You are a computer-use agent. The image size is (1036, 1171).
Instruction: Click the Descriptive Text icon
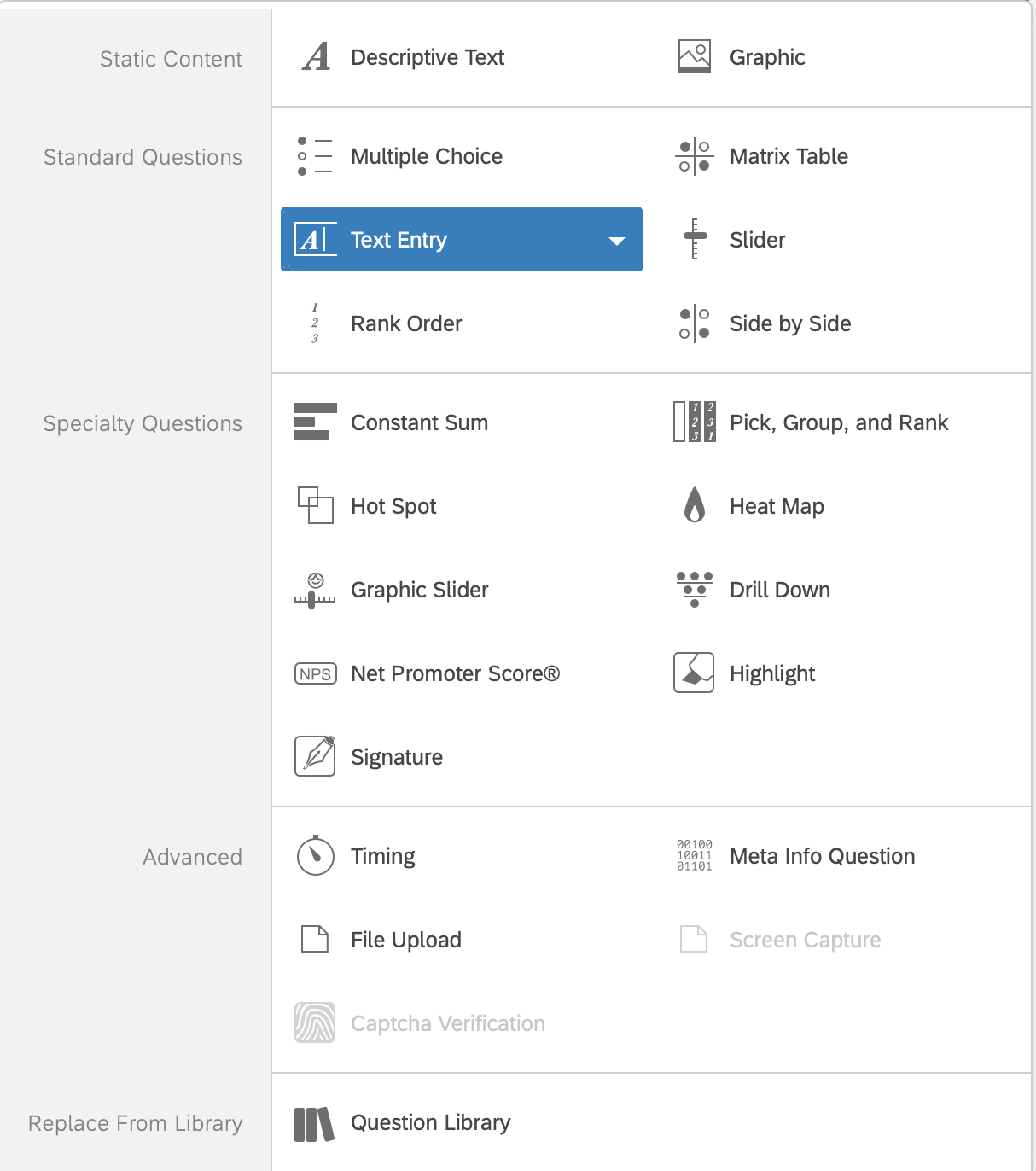(316, 57)
